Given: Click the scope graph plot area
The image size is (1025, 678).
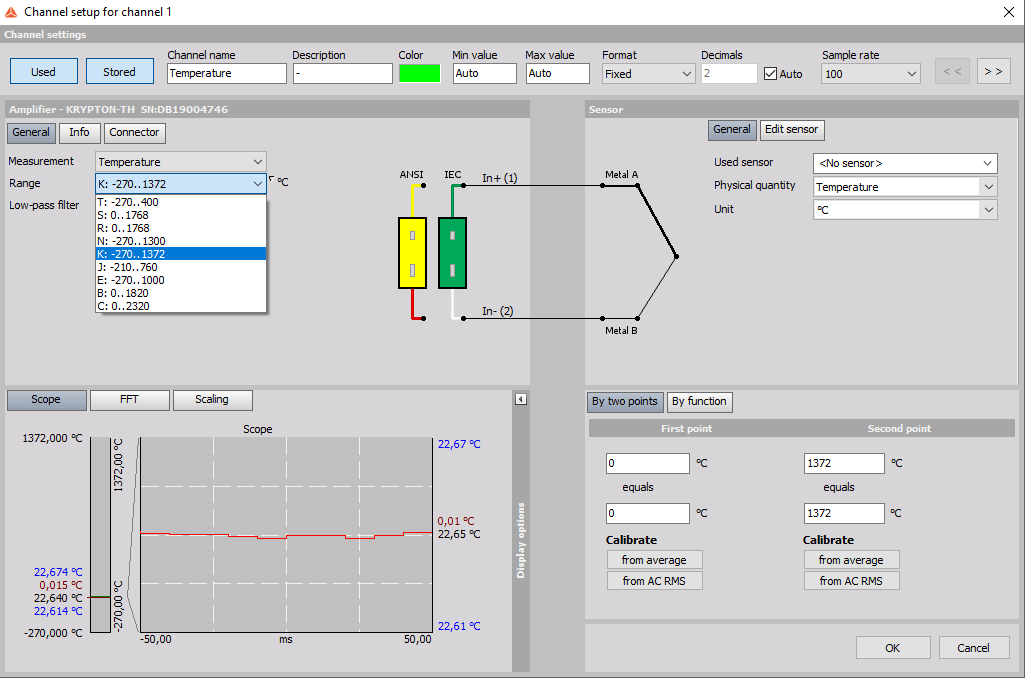Looking at the screenshot, I should (x=286, y=535).
